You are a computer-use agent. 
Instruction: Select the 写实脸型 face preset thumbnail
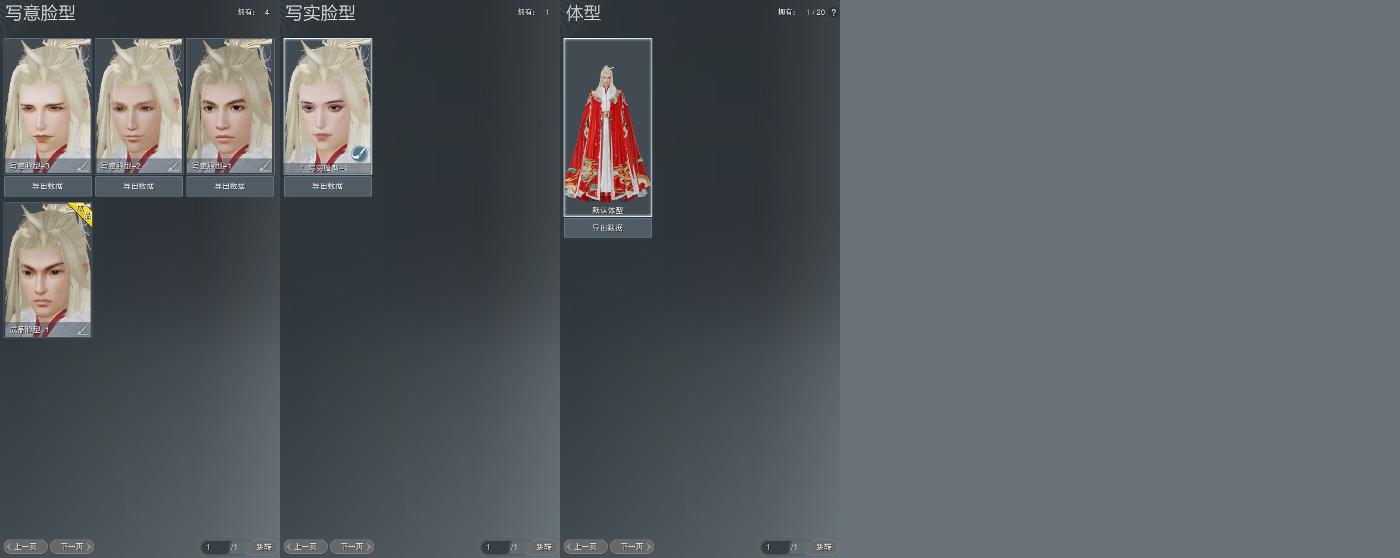coord(328,106)
